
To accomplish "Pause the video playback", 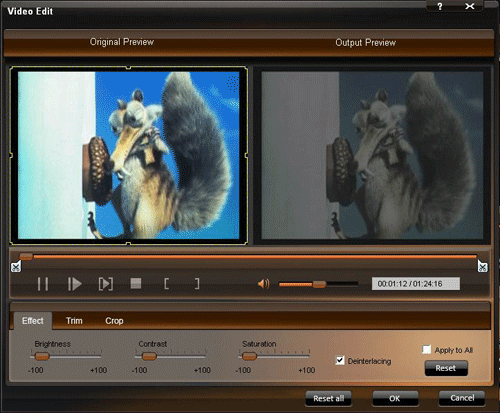I will [43, 284].
